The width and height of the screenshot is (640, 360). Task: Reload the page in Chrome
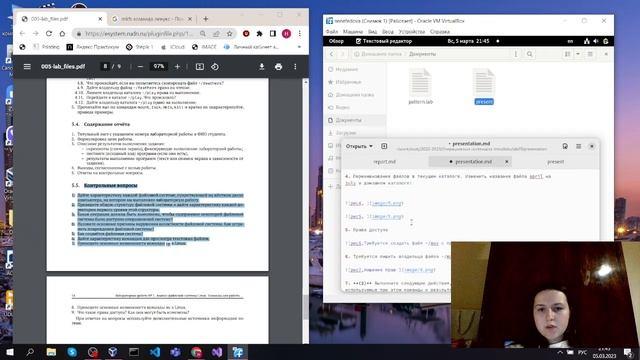point(49,33)
